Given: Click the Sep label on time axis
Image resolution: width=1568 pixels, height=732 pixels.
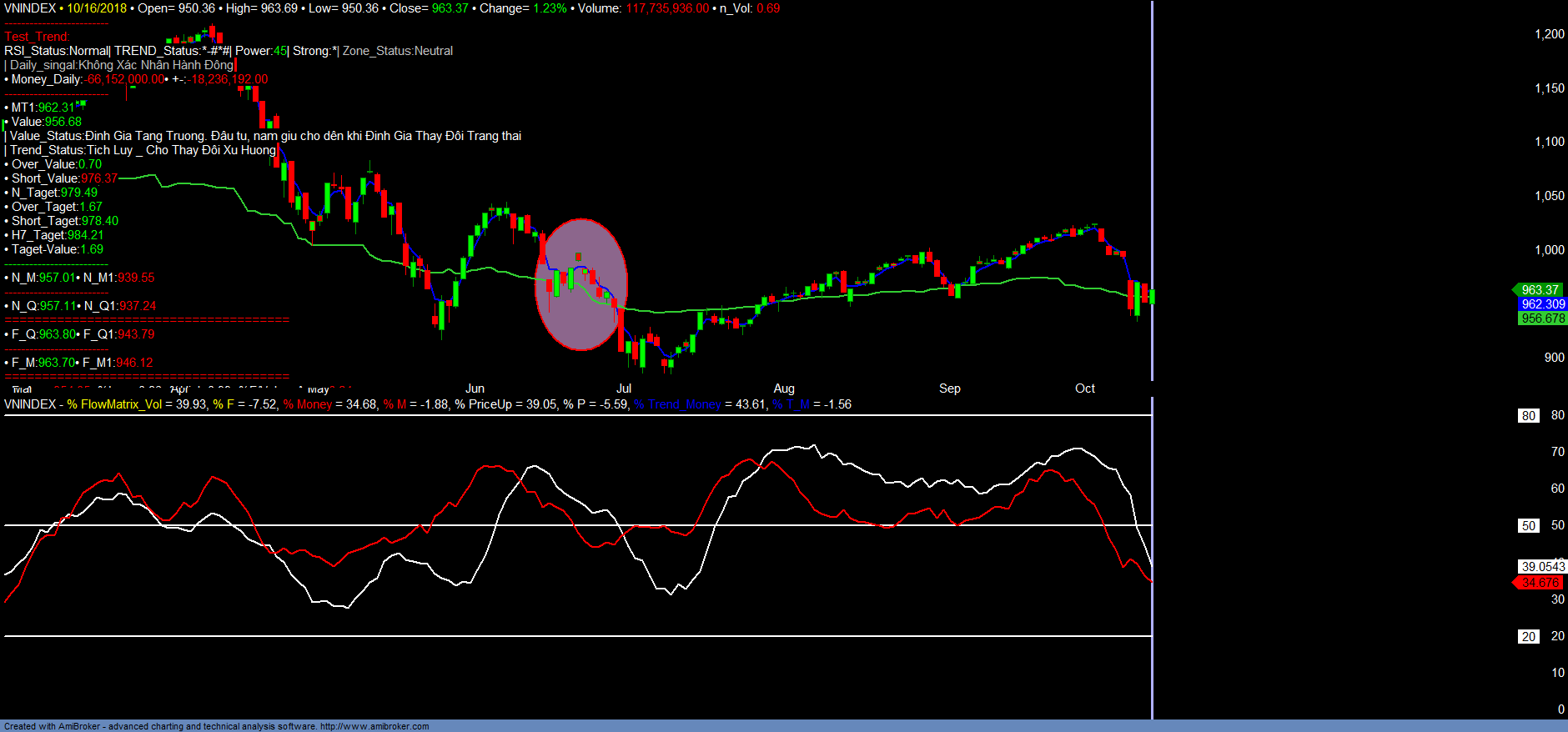Looking at the screenshot, I should click(949, 389).
